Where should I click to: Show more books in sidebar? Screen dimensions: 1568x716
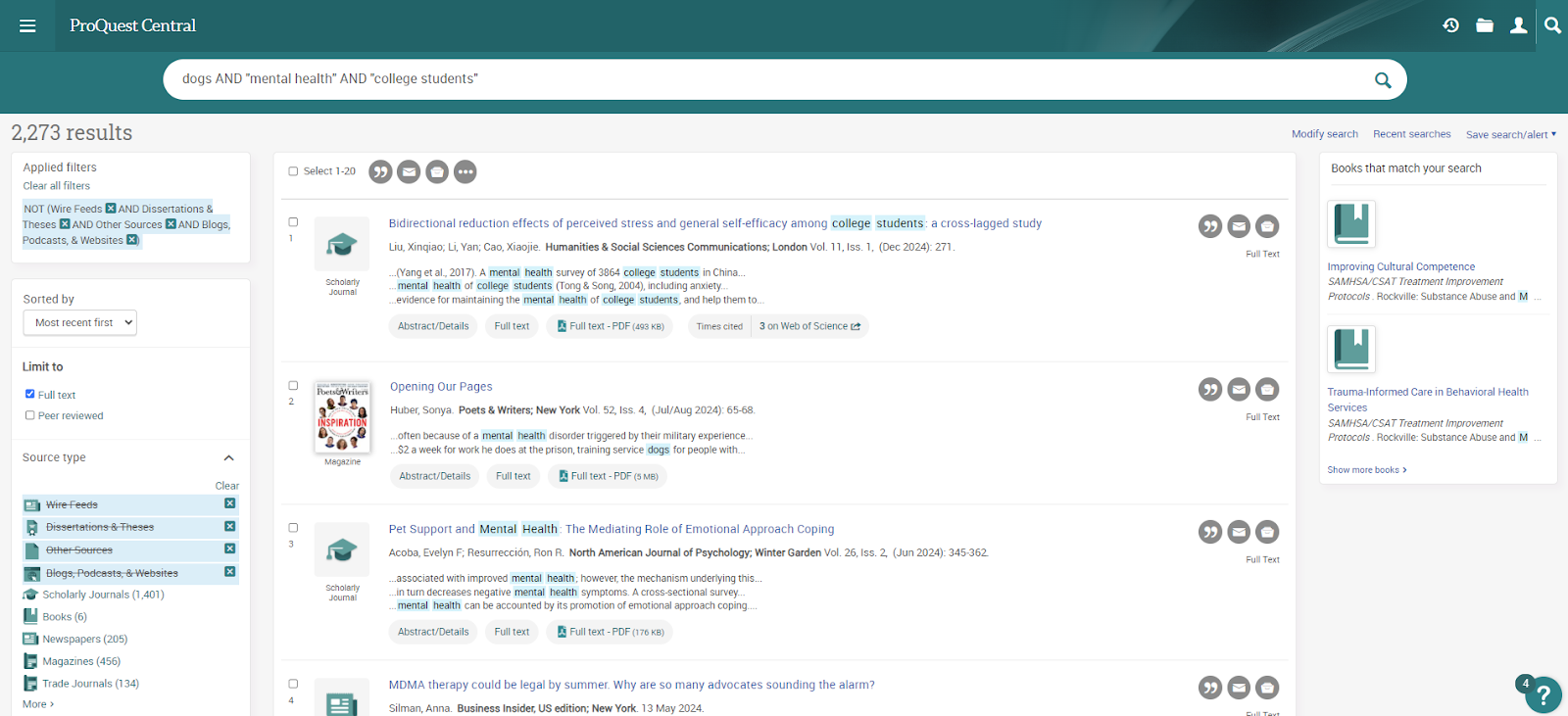[1367, 470]
